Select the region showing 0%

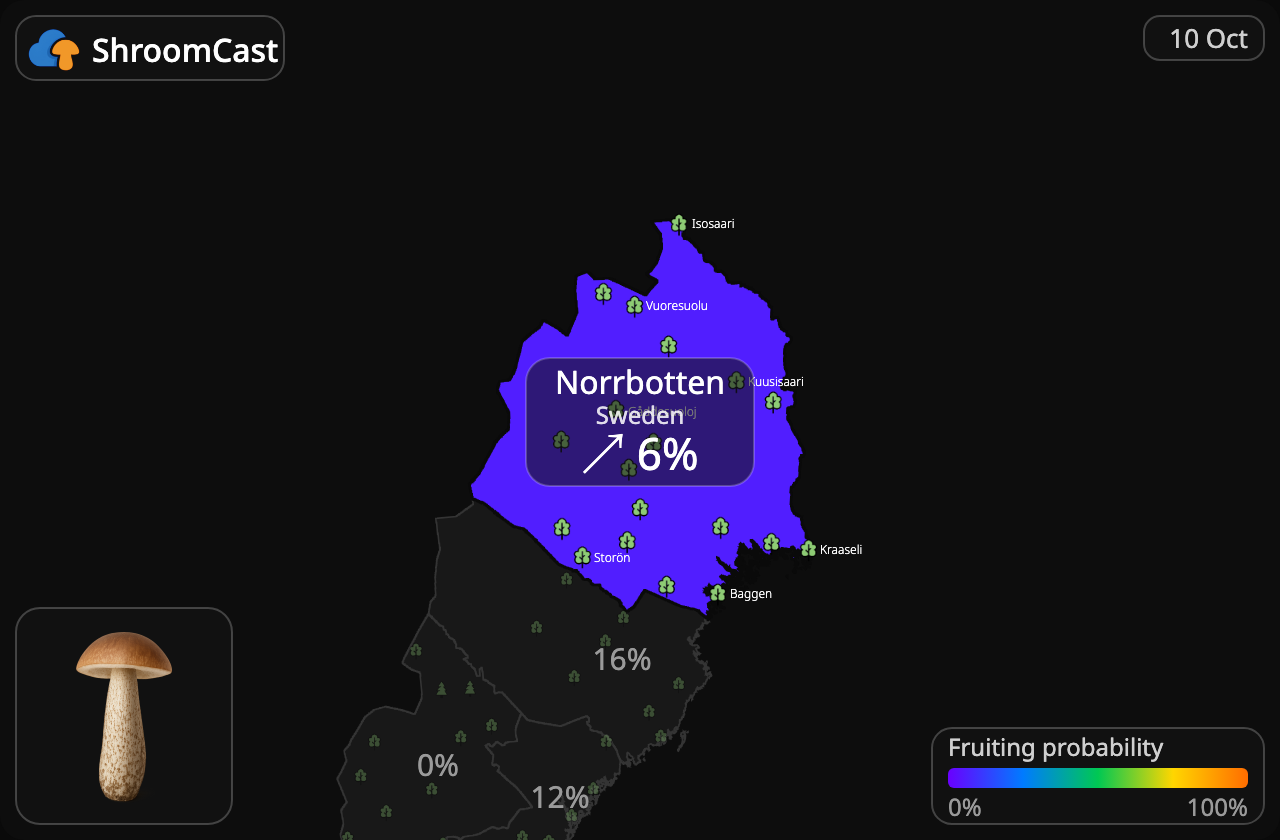click(x=438, y=766)
